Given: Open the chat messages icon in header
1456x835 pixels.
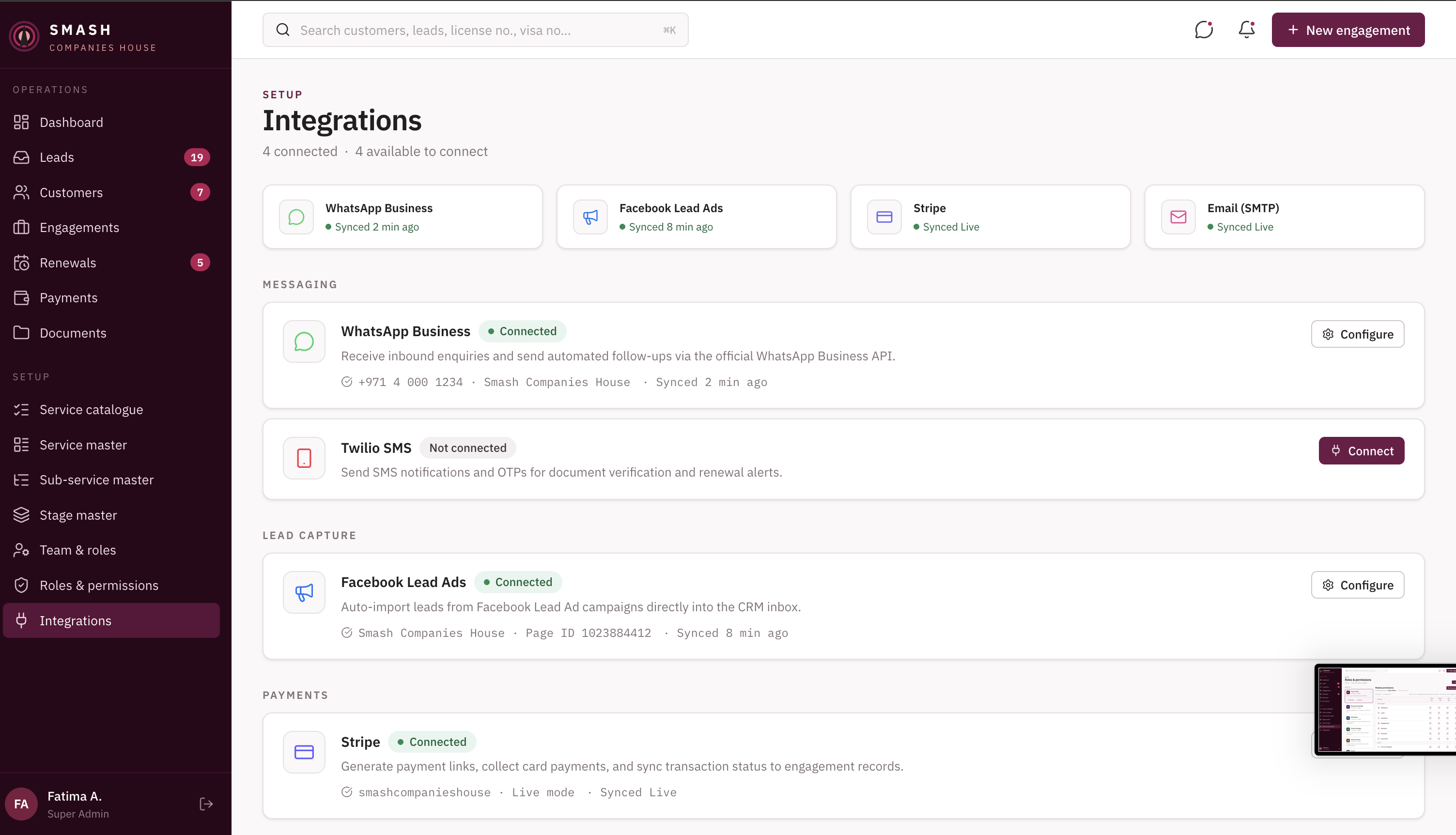Looking at the screenshot, I should pos(1203,30).
